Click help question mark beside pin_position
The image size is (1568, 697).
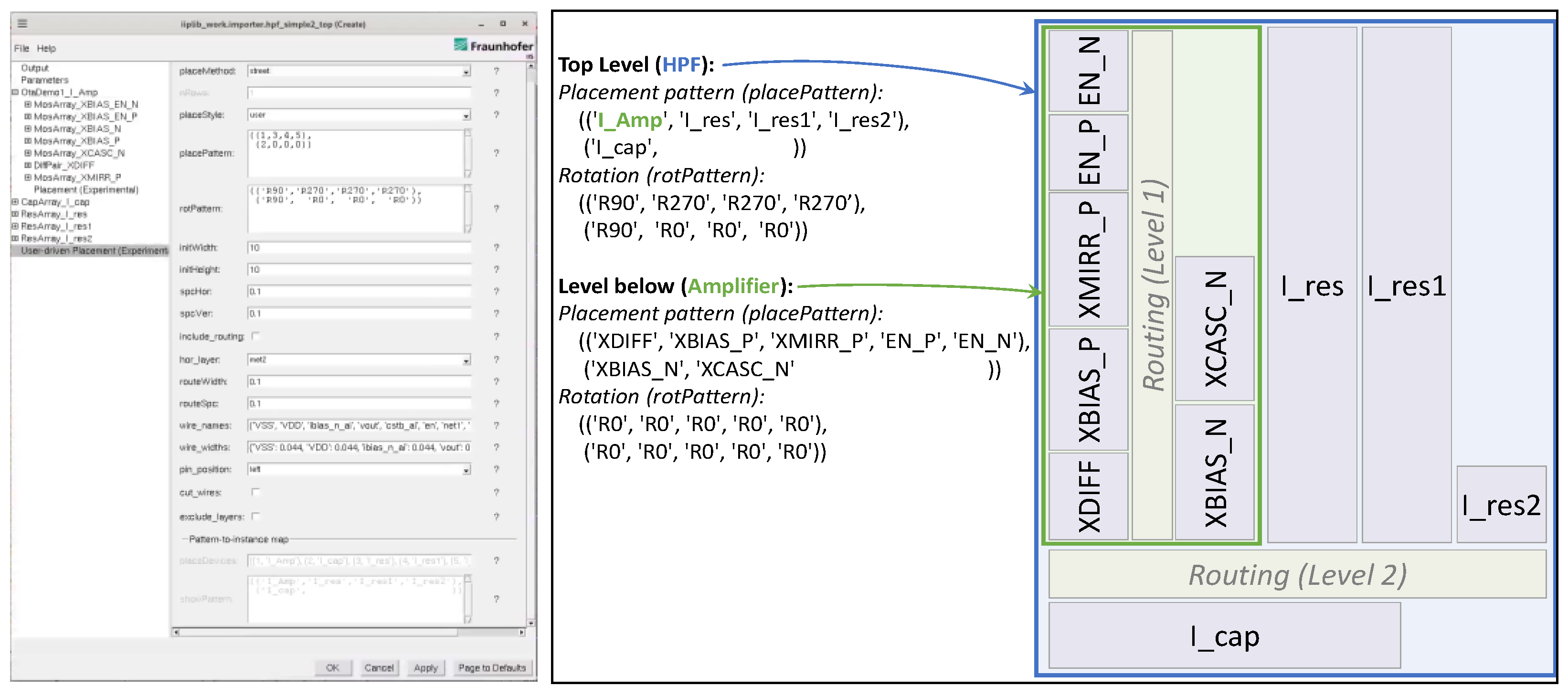point(496,469)
